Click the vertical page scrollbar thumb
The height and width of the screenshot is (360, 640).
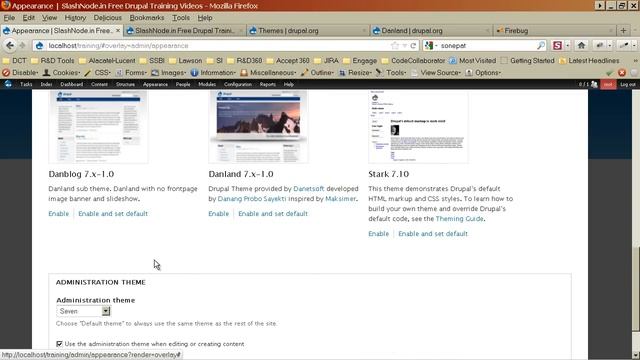pos(636,289)
